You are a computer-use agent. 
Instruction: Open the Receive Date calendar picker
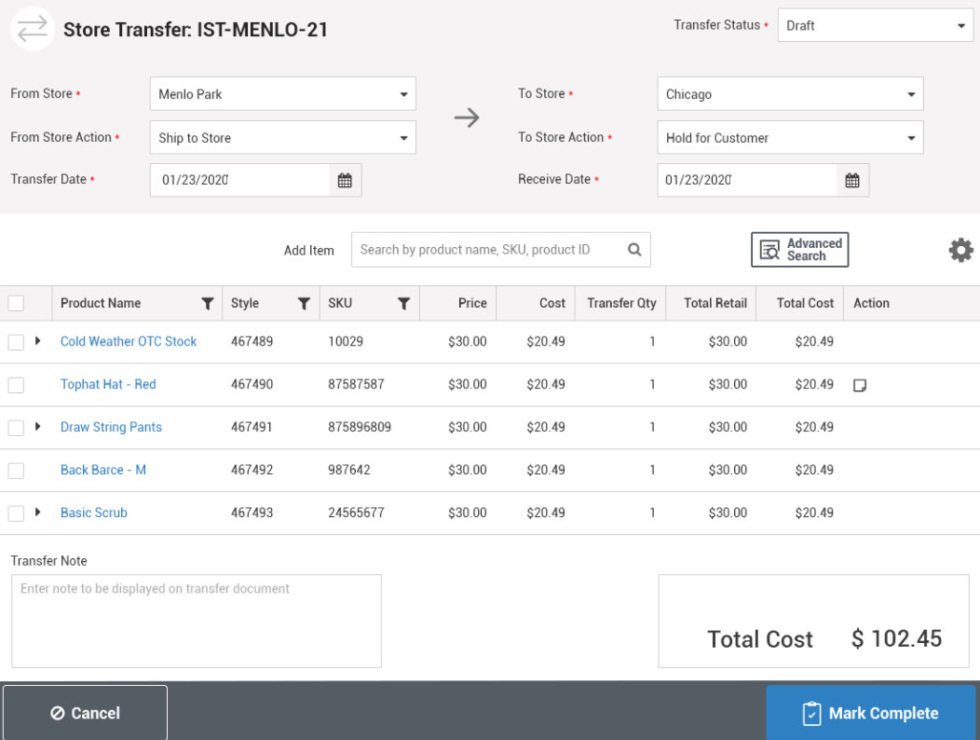[852, 180]
